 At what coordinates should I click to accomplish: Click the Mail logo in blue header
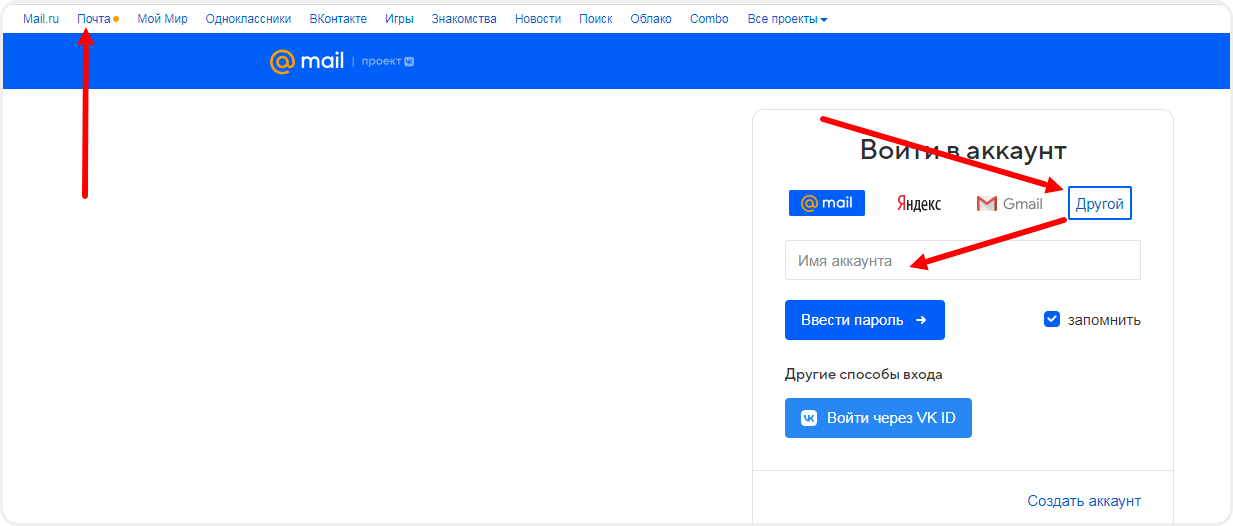306,62
